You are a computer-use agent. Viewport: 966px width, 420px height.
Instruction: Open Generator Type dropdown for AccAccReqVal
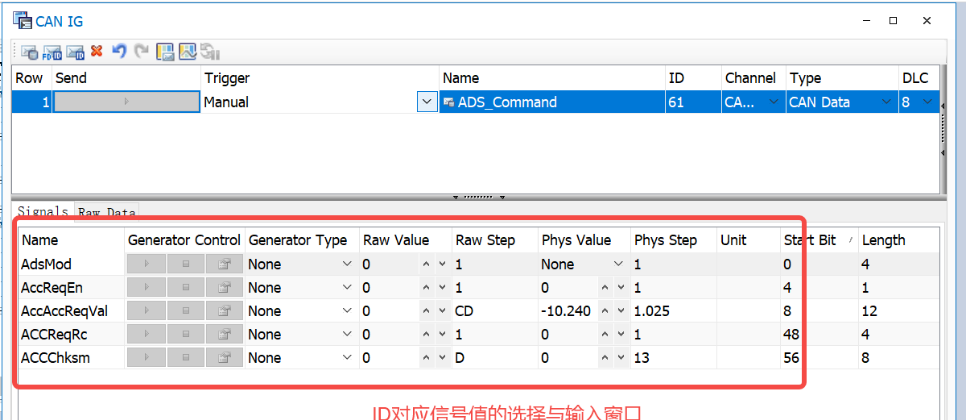coord(347,311)
